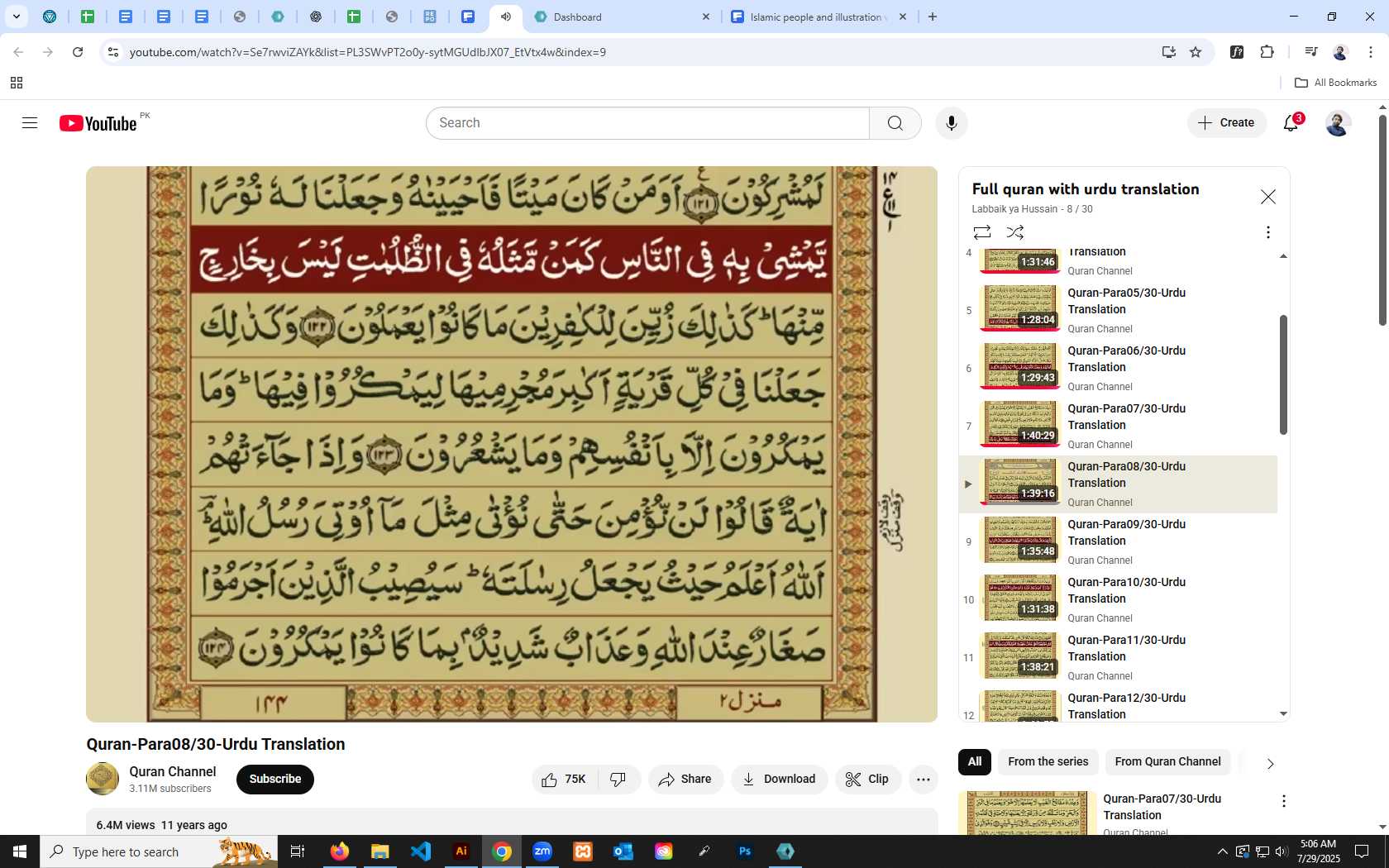Play Quran-Para09 from the playlist

pos(1118,541)
